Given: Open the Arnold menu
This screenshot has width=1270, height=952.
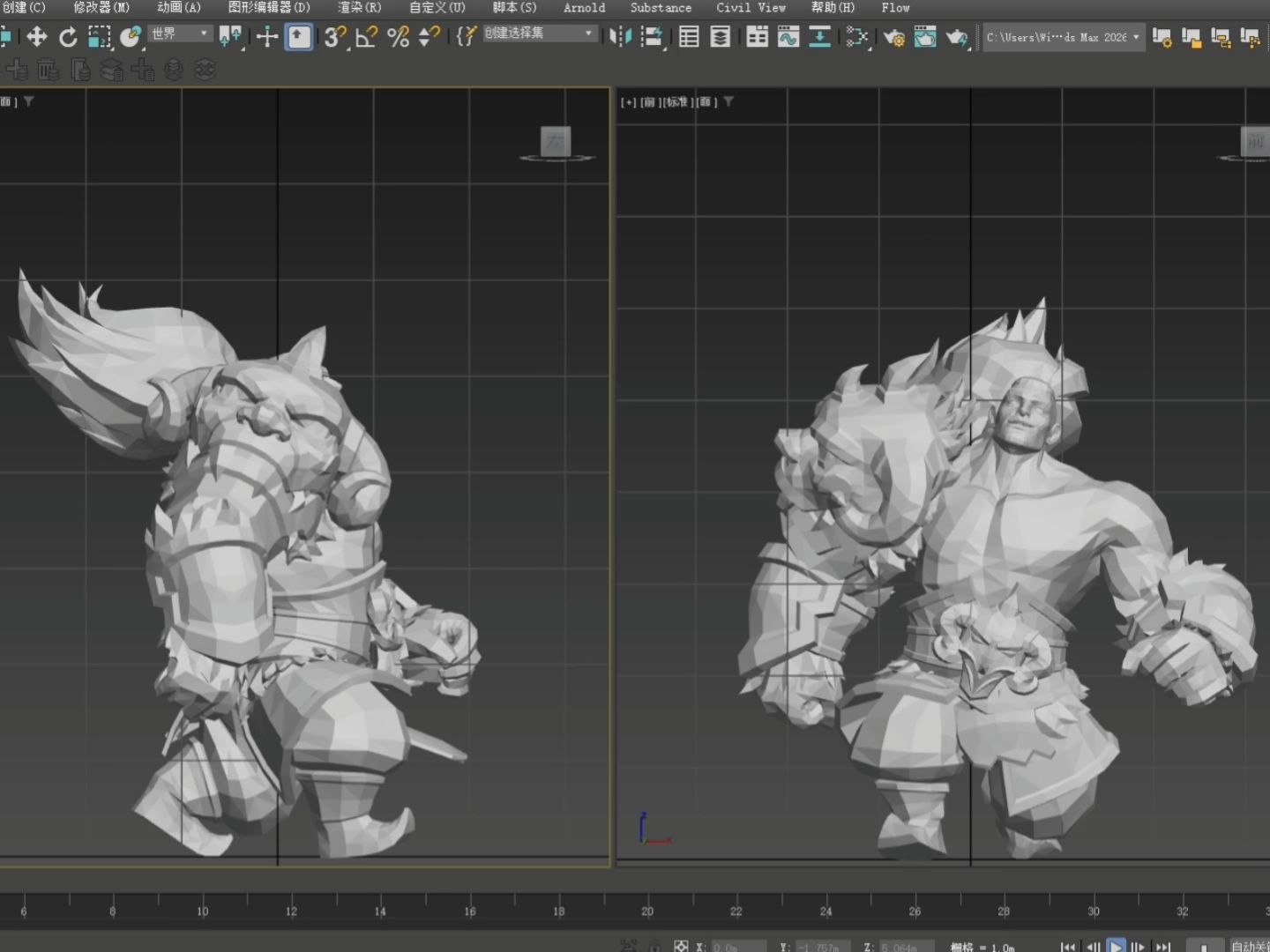Looking at the screenshot, I should [x=585, y=8].
